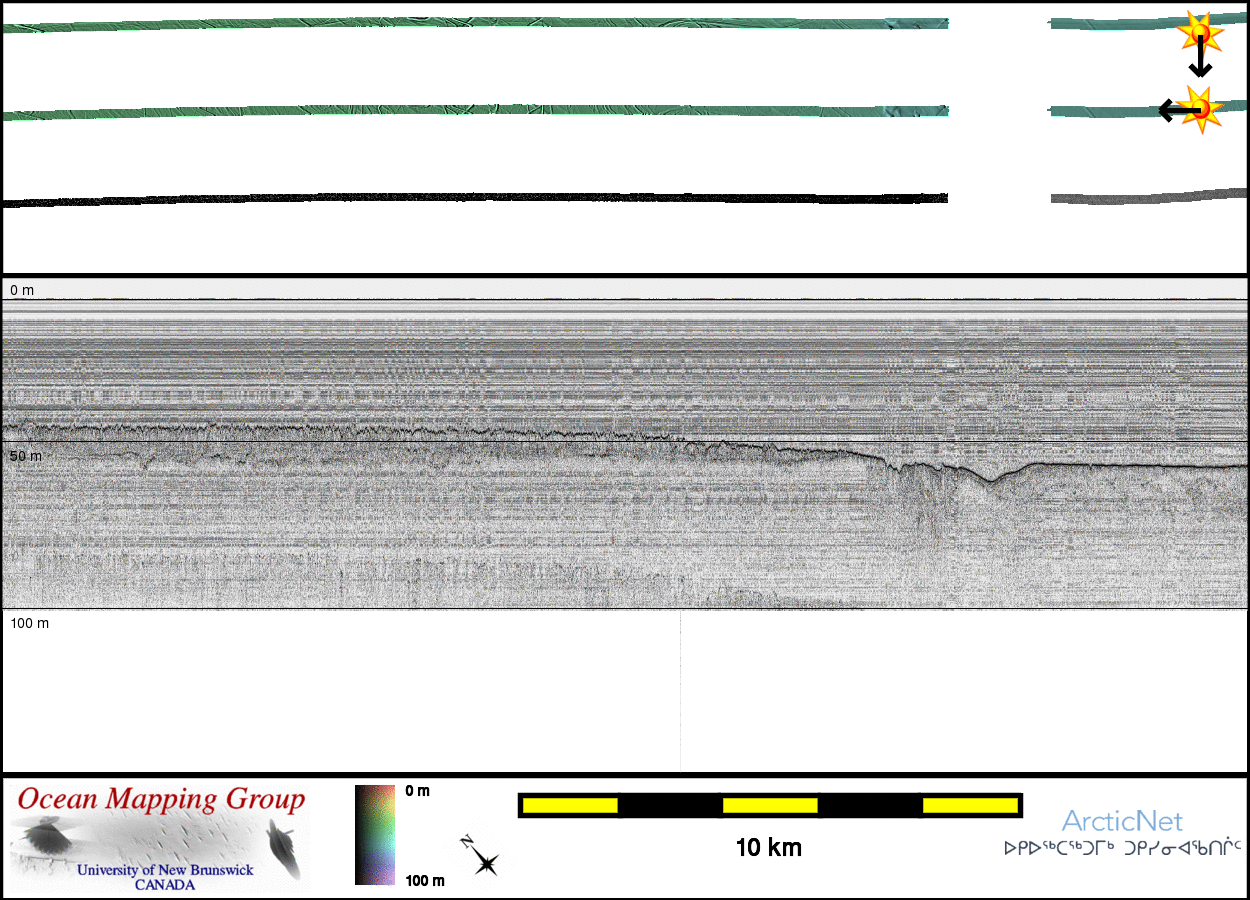Click the Inuktitut syllabics text under ArcticNet
Image resolution: width=1250 pixels, height=900 pixels.
(1122, 848)
